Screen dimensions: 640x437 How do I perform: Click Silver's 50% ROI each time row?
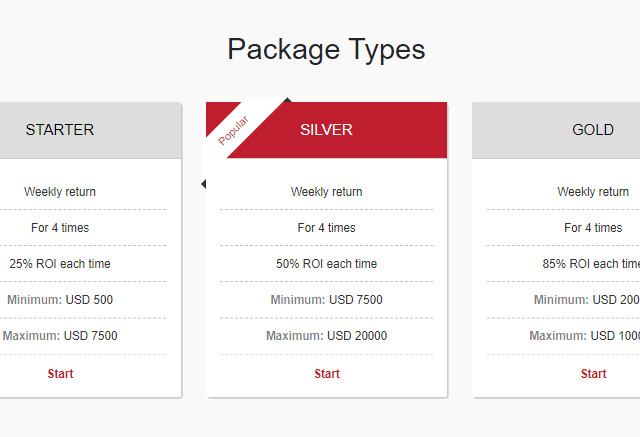pyautogui.click(x=327, y=264)
